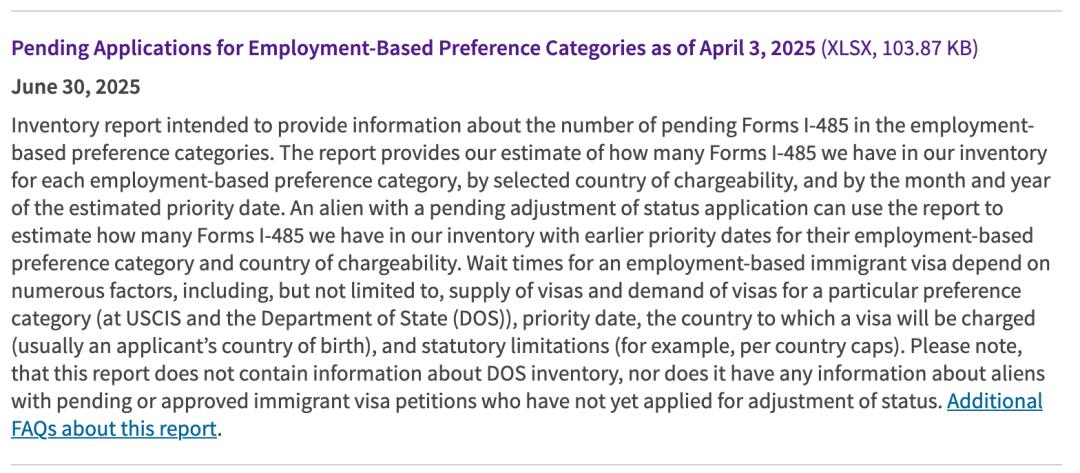Click the (XLSX, 103.87 KB) file size label
Viewport: 1080px width, 473px height.
899,49
